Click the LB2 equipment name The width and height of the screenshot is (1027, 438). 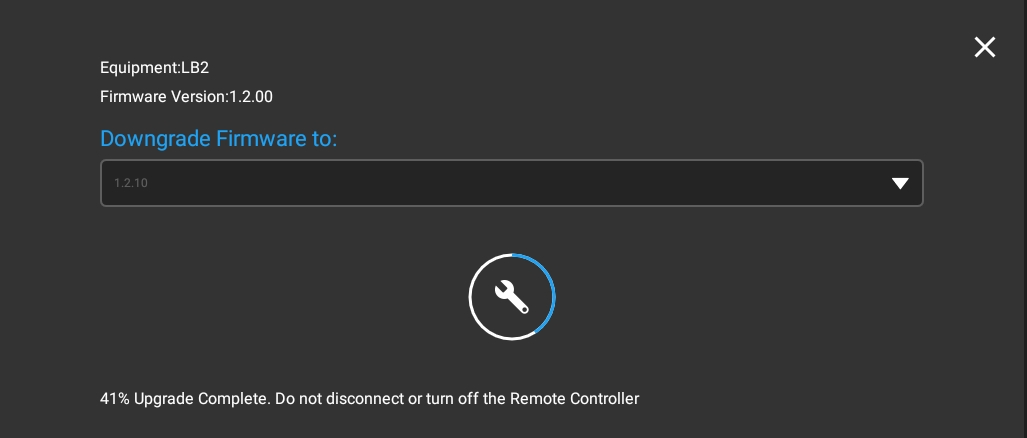point(194,68)
